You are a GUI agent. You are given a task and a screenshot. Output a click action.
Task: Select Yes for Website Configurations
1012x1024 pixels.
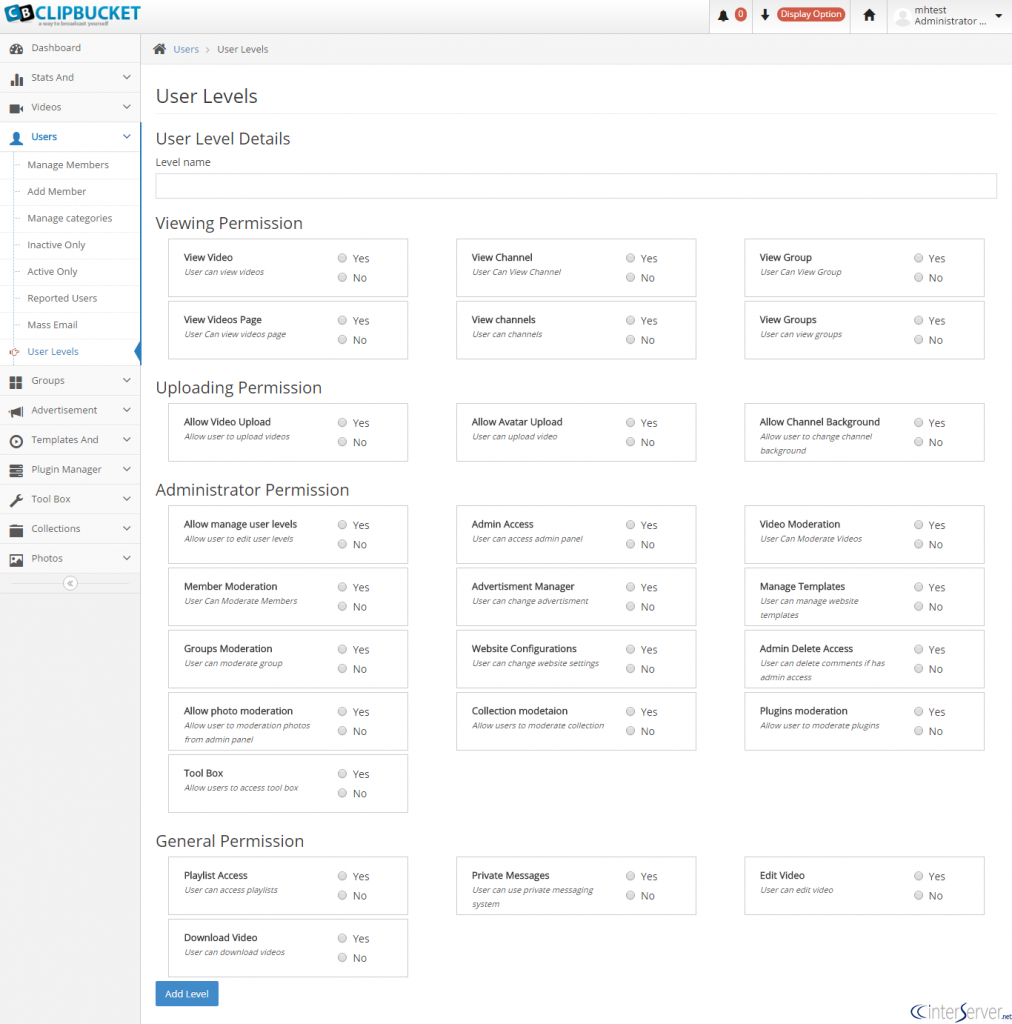(630, 649)
